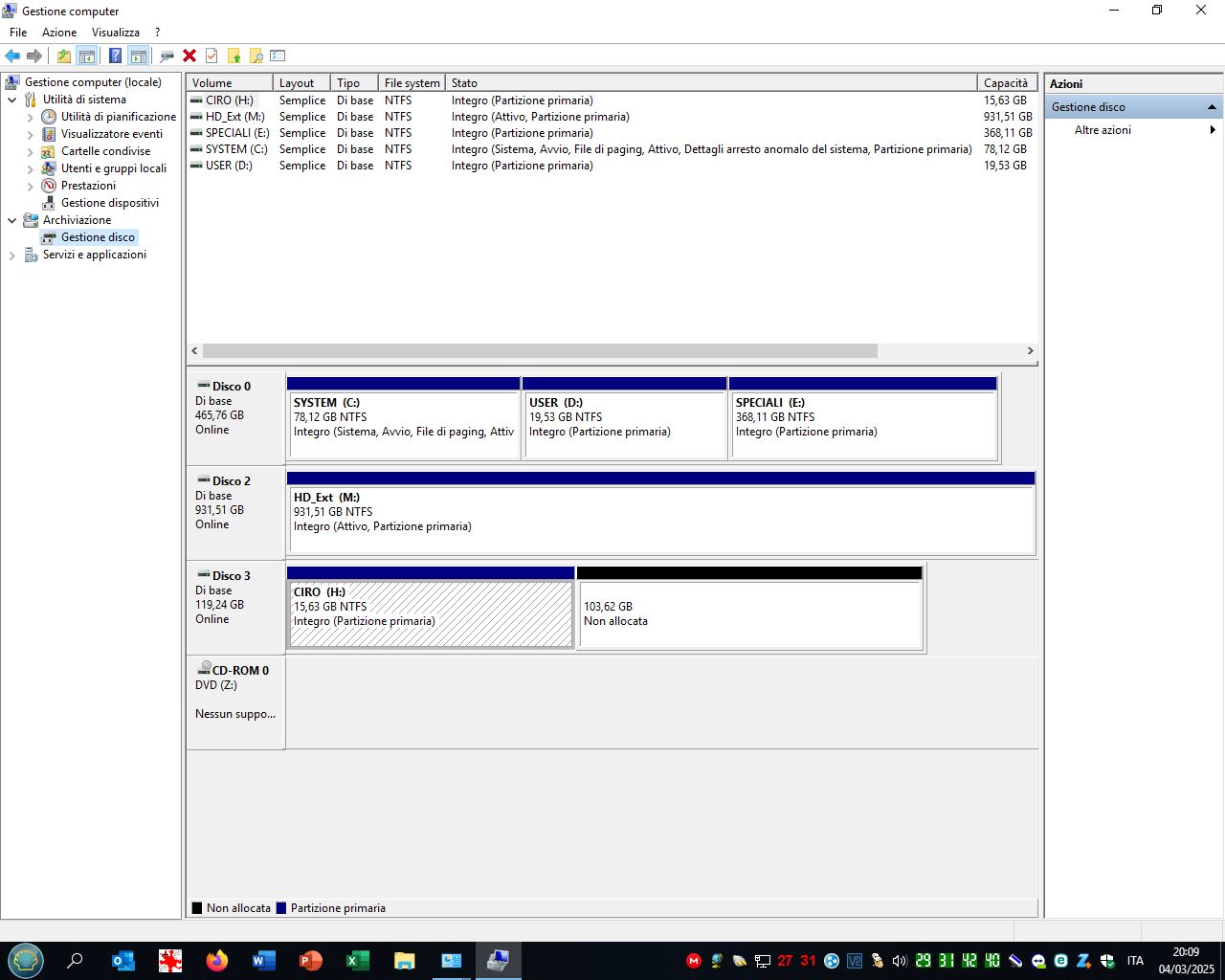
Task: Select Gestione disco tree item
Action: point(98,237)
